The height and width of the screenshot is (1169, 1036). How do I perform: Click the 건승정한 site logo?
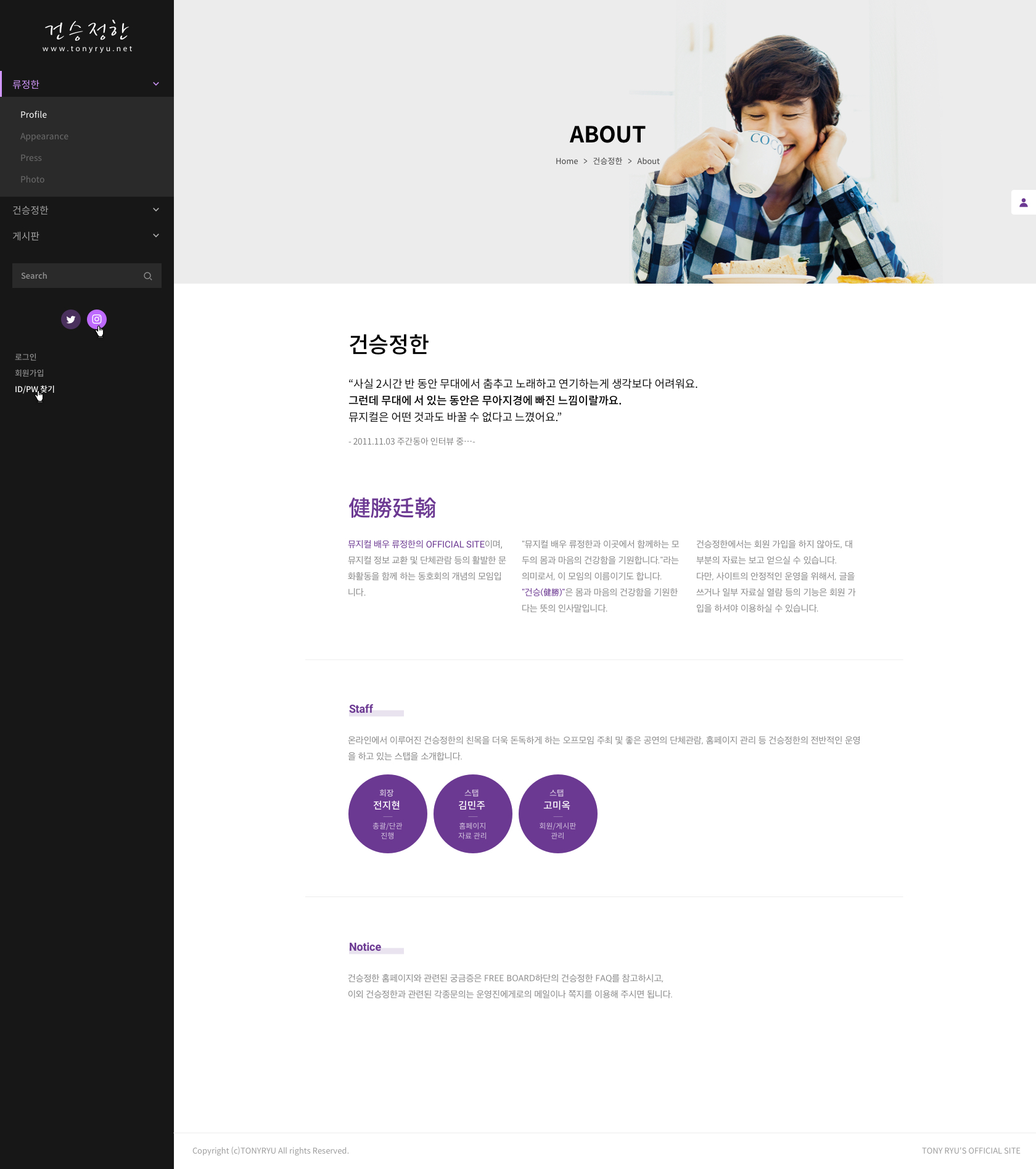click(x=87, y=36)
